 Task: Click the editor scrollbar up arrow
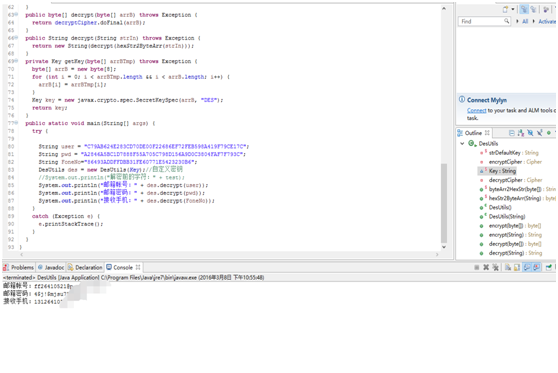point(444,9)
